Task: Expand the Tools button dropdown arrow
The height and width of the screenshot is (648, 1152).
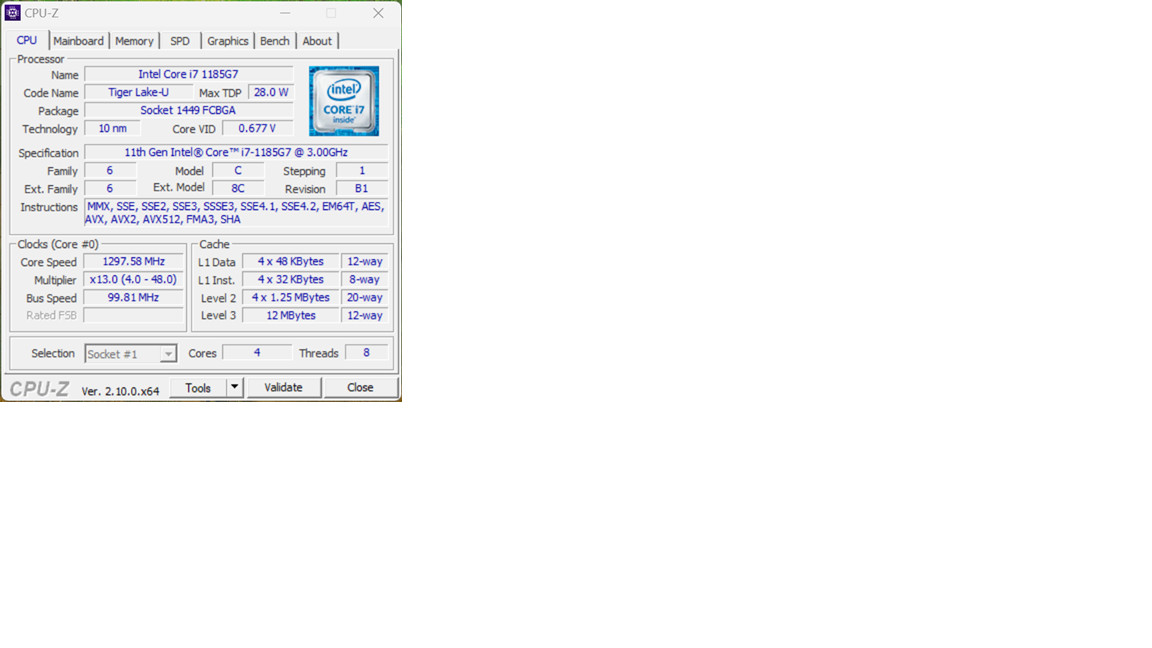Action: click(x=234, y=387)
